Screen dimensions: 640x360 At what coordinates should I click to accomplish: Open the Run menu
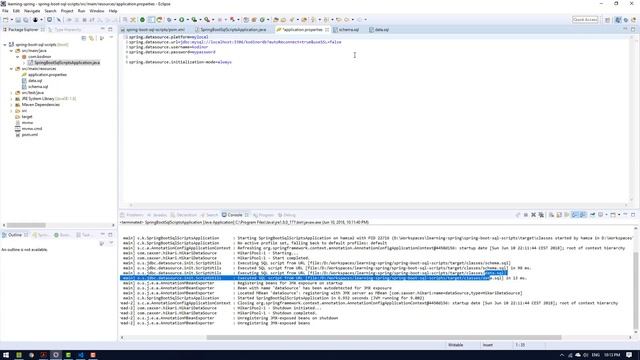(82, 11)
